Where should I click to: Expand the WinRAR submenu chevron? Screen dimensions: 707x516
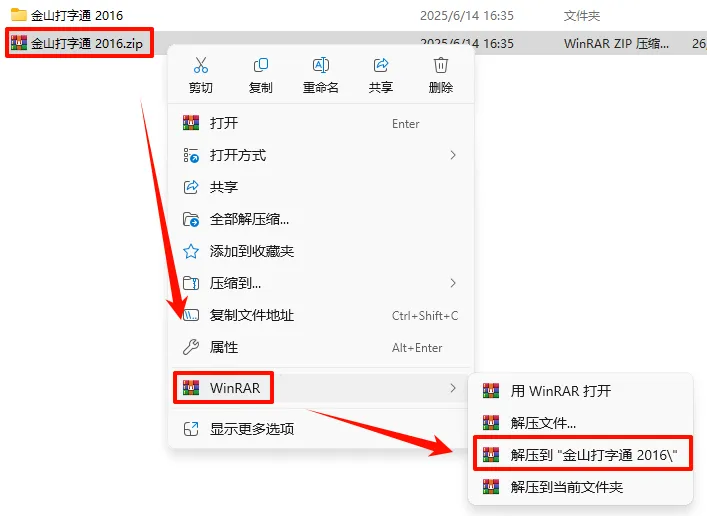point(453,388)
